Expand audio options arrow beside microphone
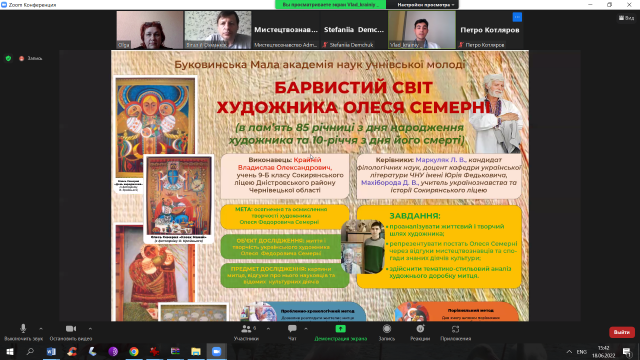This screenshot has width=640, height=360. (41, 329)
